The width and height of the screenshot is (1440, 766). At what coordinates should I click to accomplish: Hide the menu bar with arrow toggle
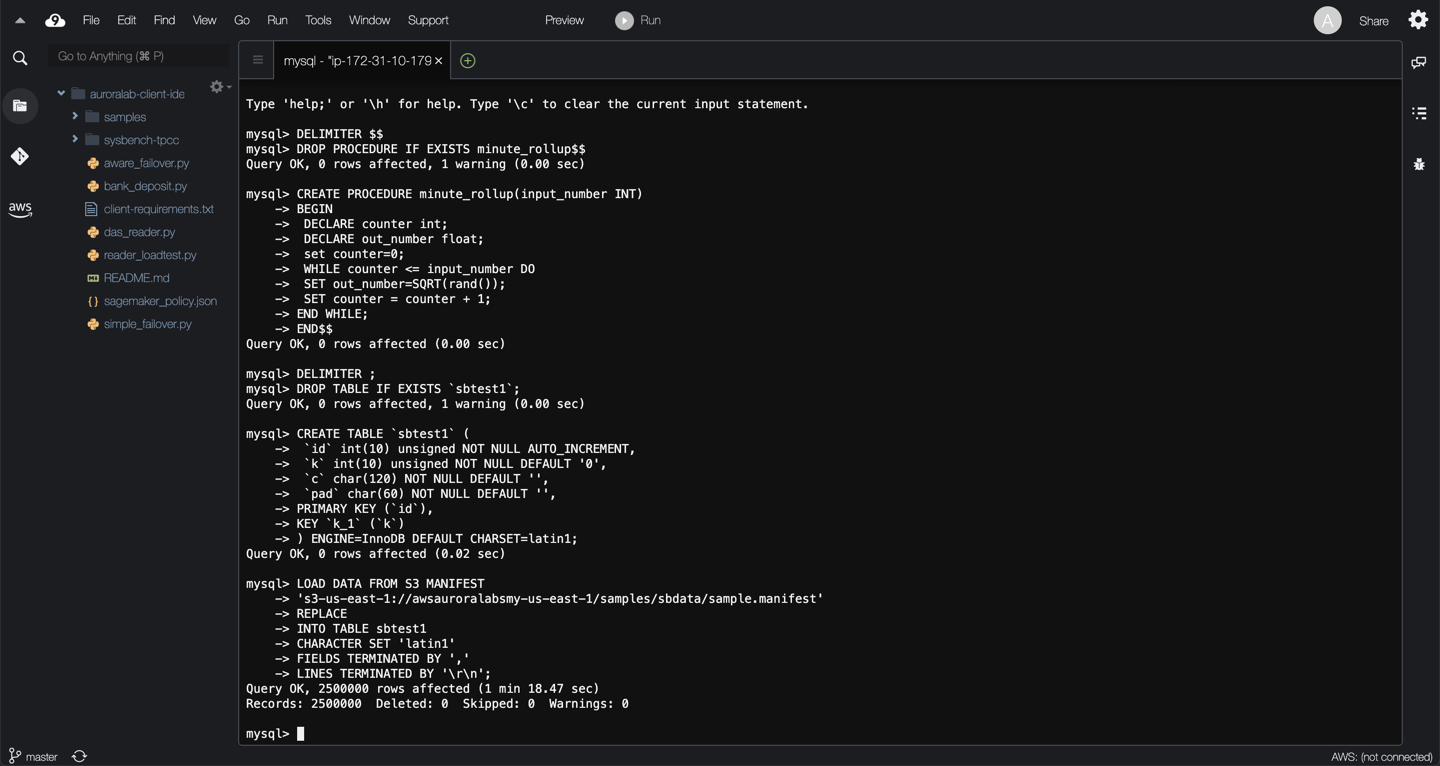click(x=20, y=20)
